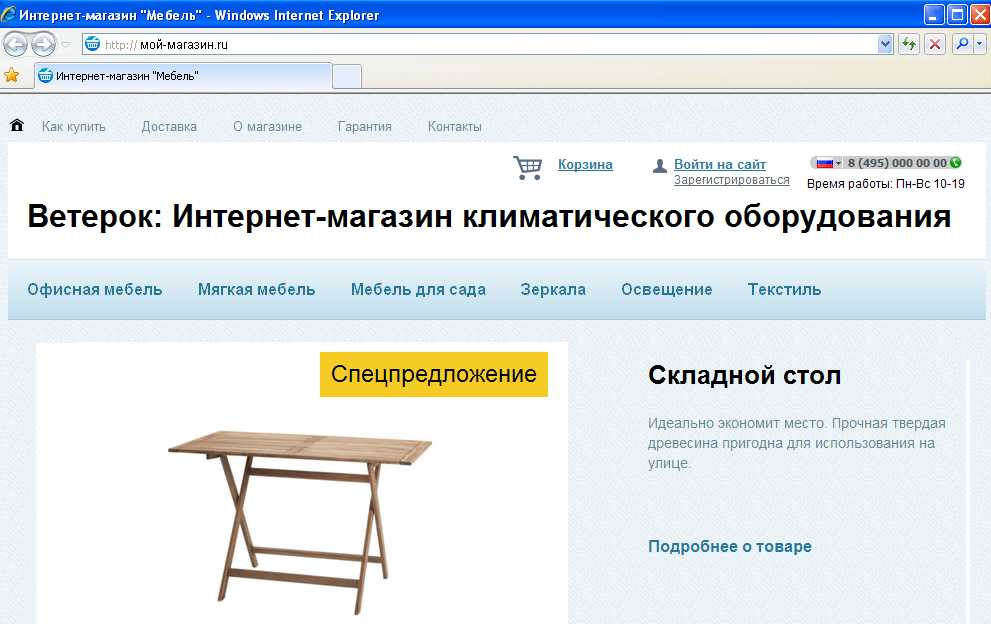Viewport: 991px width, 624px height.
Task: Select the Освещение category menu item
Action: click(x=666, y=290)
